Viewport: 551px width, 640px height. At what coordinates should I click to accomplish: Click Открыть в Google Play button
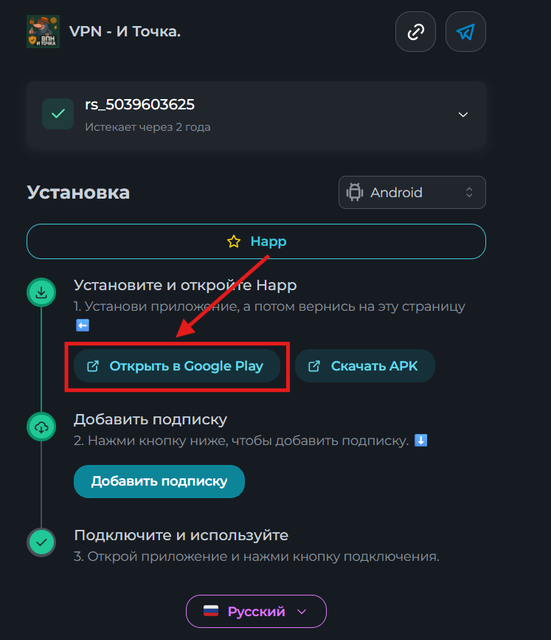[x=177, y=366]
